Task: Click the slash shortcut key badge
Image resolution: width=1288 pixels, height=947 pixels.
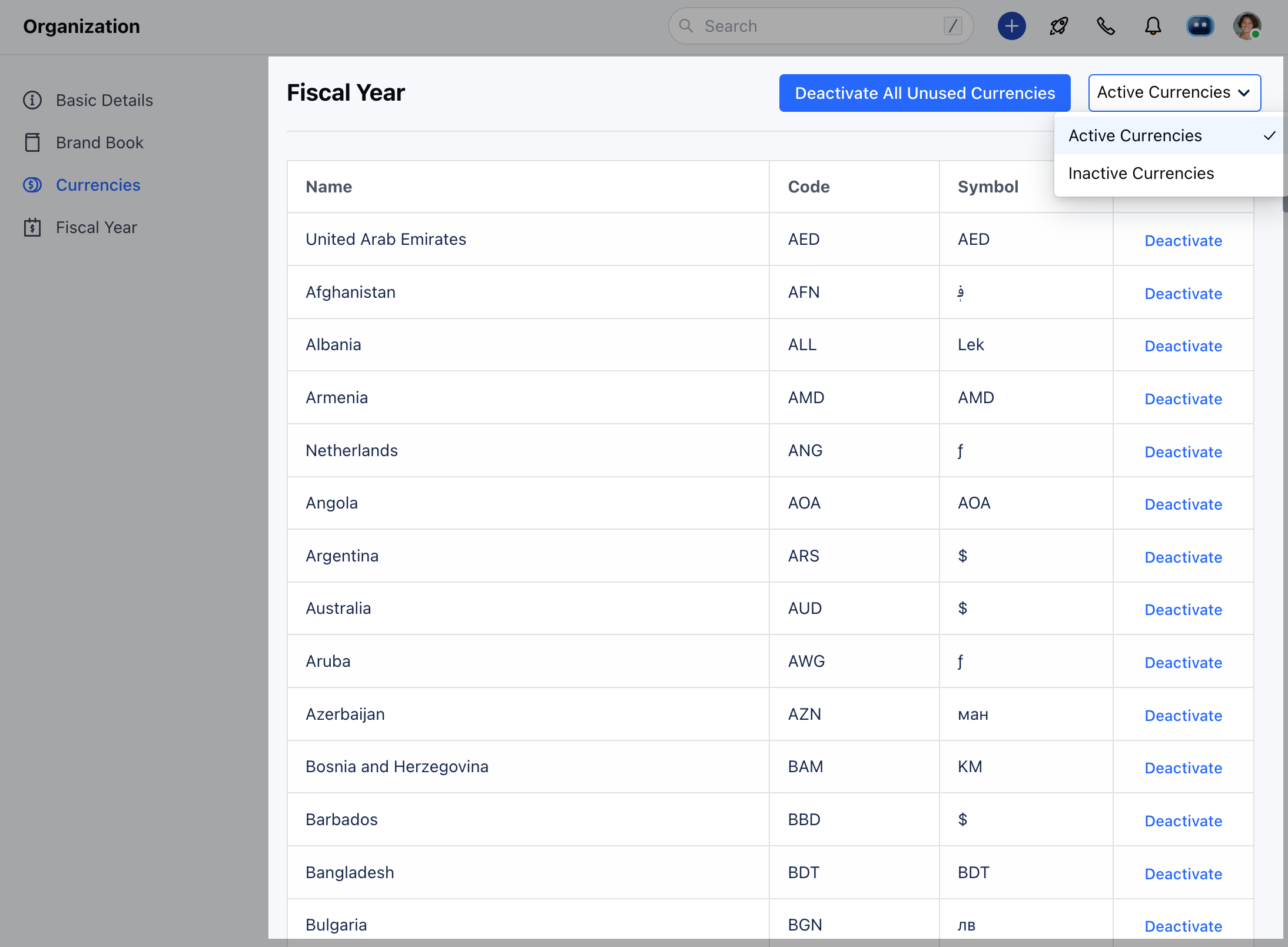Action: tap(952, 26)
